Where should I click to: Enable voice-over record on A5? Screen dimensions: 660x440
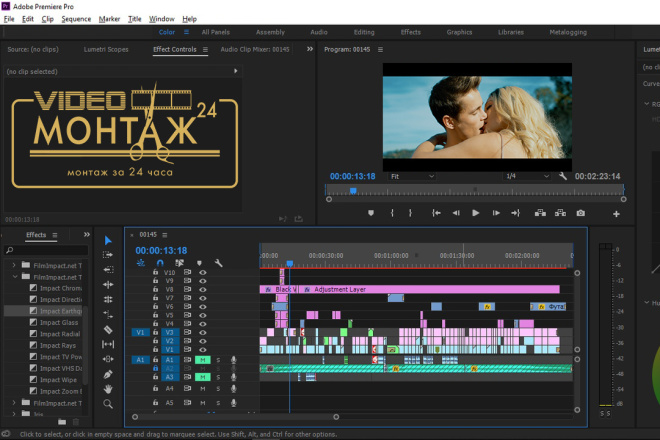[234, 403]
